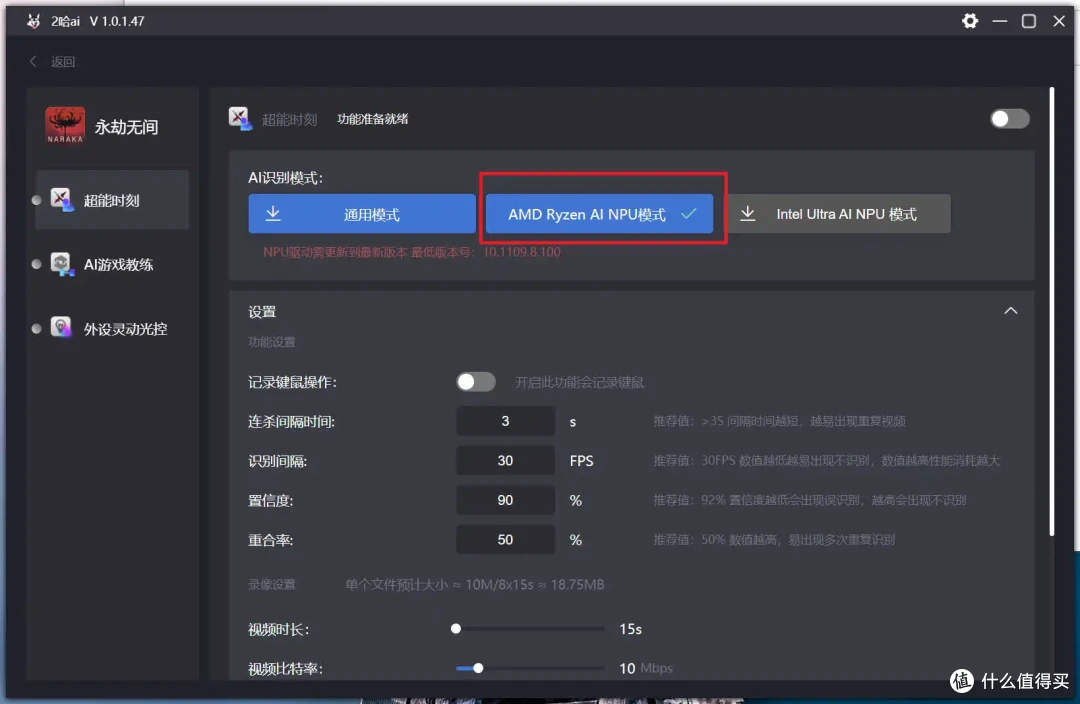Screen dimensions: 1080x704
Task: Click the 2哈ai app logo icon
Action: [x=33, y=21]
